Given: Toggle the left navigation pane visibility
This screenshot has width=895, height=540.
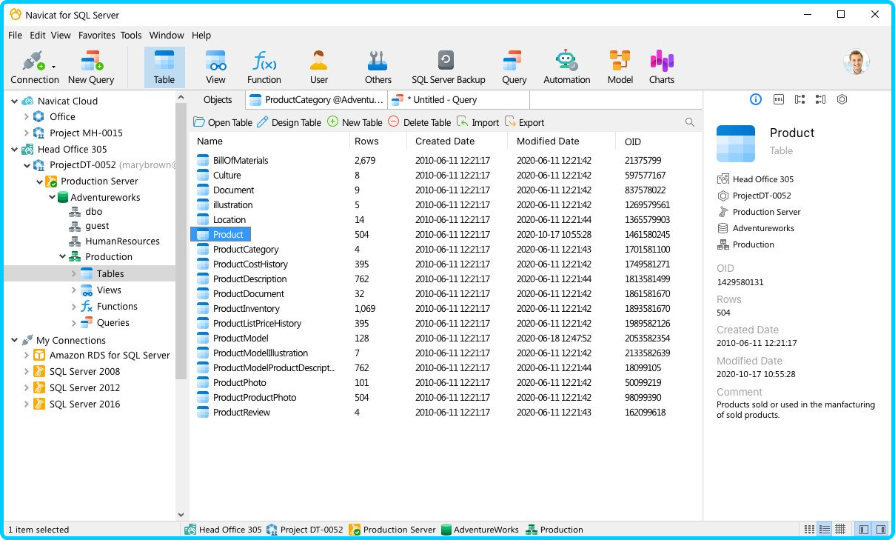Looking at the screenshot, I should (864, 529).
